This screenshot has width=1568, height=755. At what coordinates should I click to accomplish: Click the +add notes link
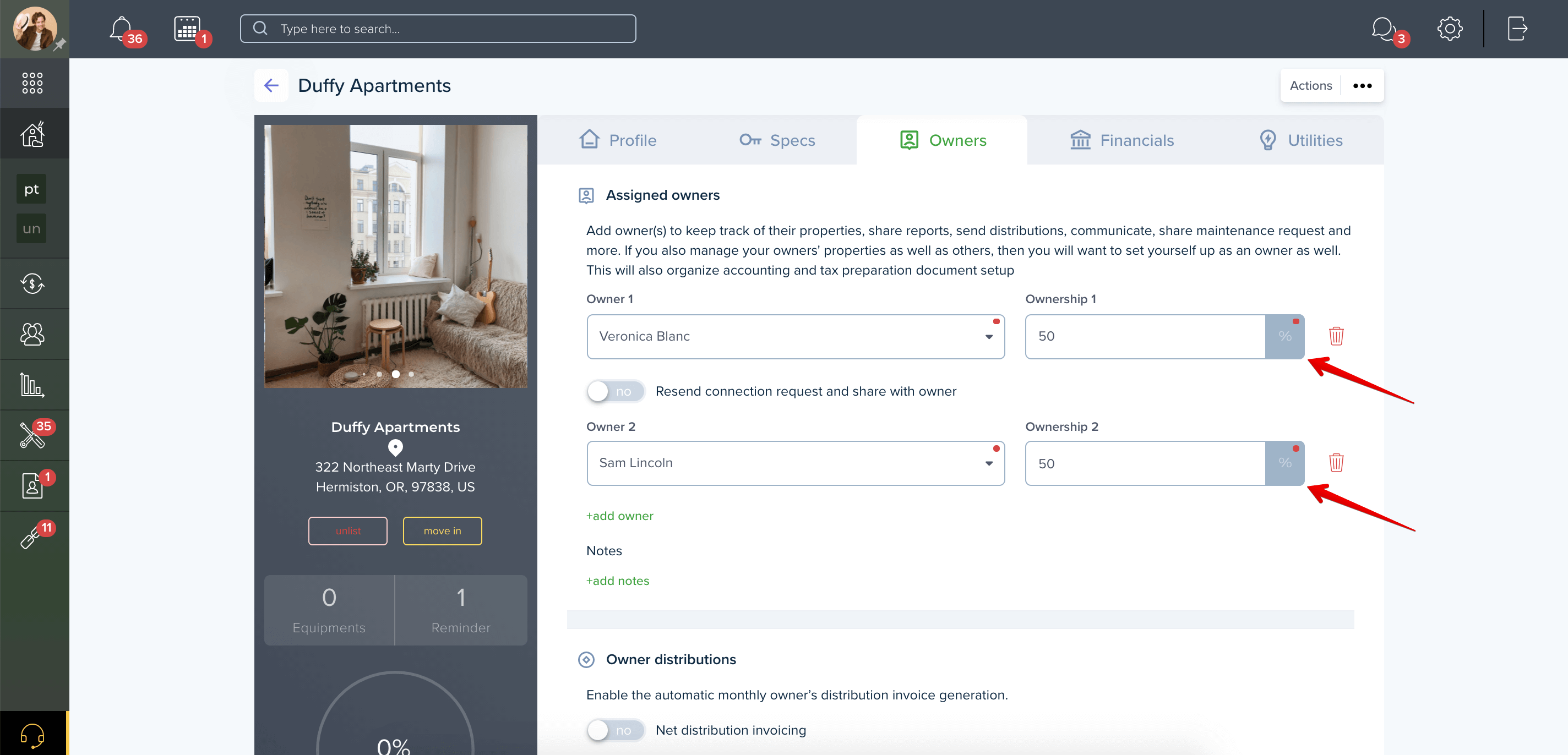tap(617, 581)
